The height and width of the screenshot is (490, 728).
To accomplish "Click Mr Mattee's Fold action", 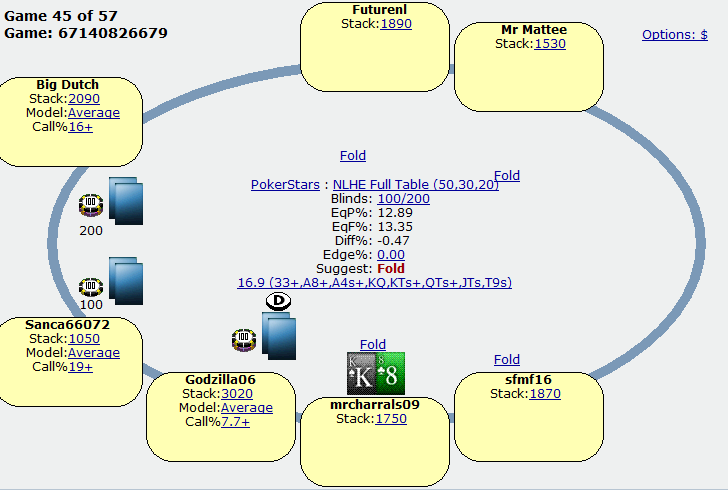I will 507,175.
